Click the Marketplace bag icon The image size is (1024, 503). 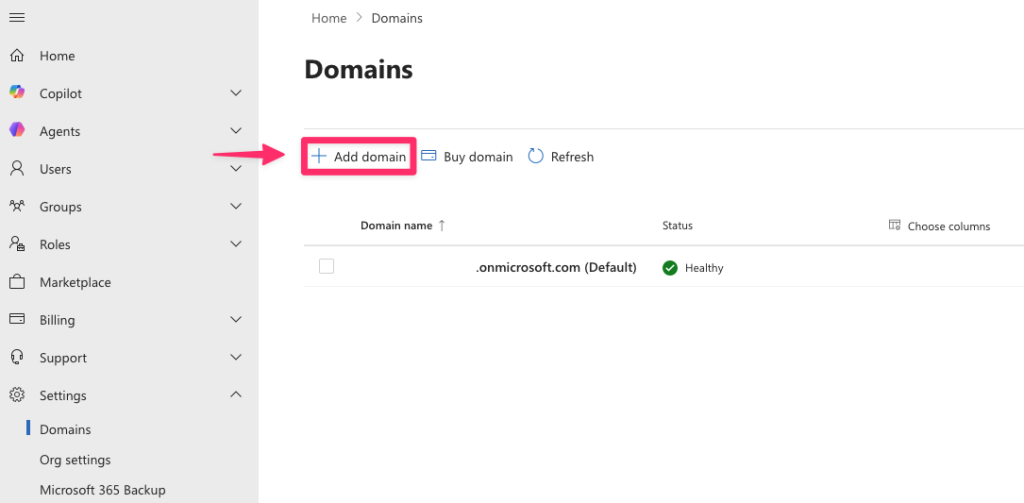(17, 282)
